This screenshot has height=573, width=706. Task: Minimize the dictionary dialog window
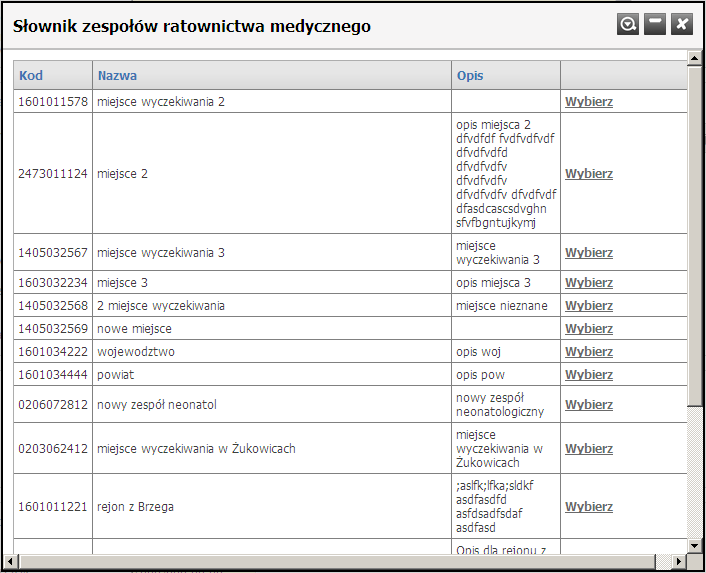pyautogui.click(x=655, y=24)
